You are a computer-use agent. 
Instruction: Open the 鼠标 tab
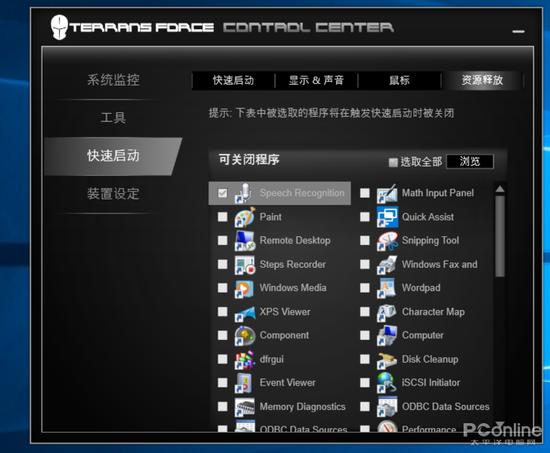(x=399, y=80)
